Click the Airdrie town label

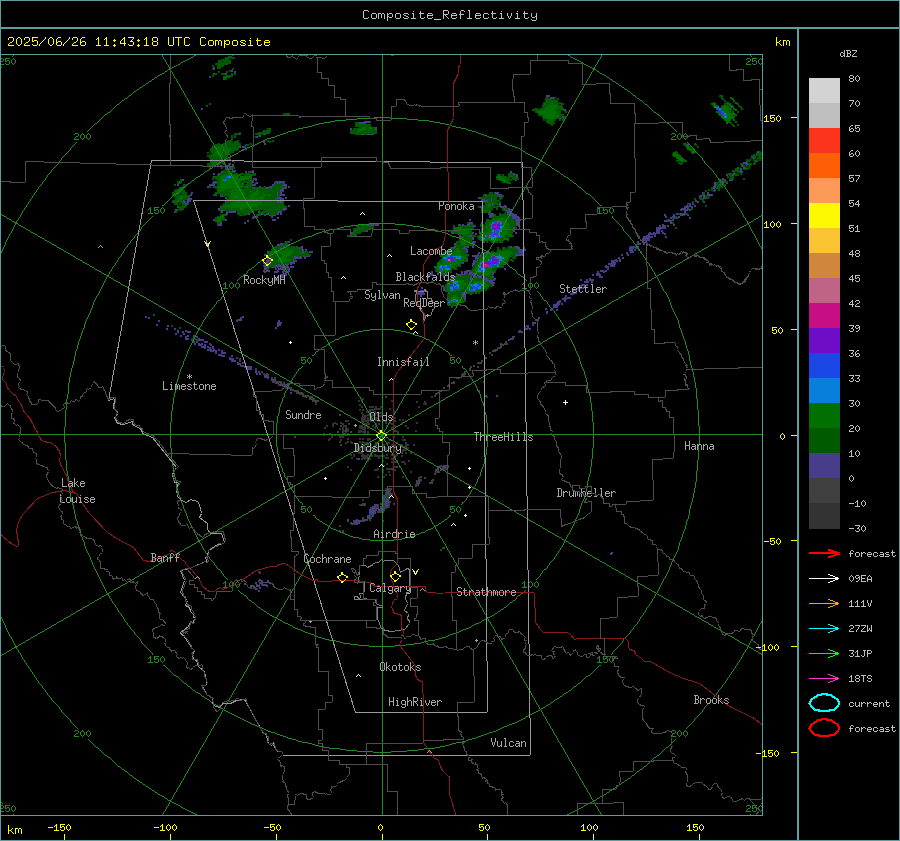pos(394,534)
